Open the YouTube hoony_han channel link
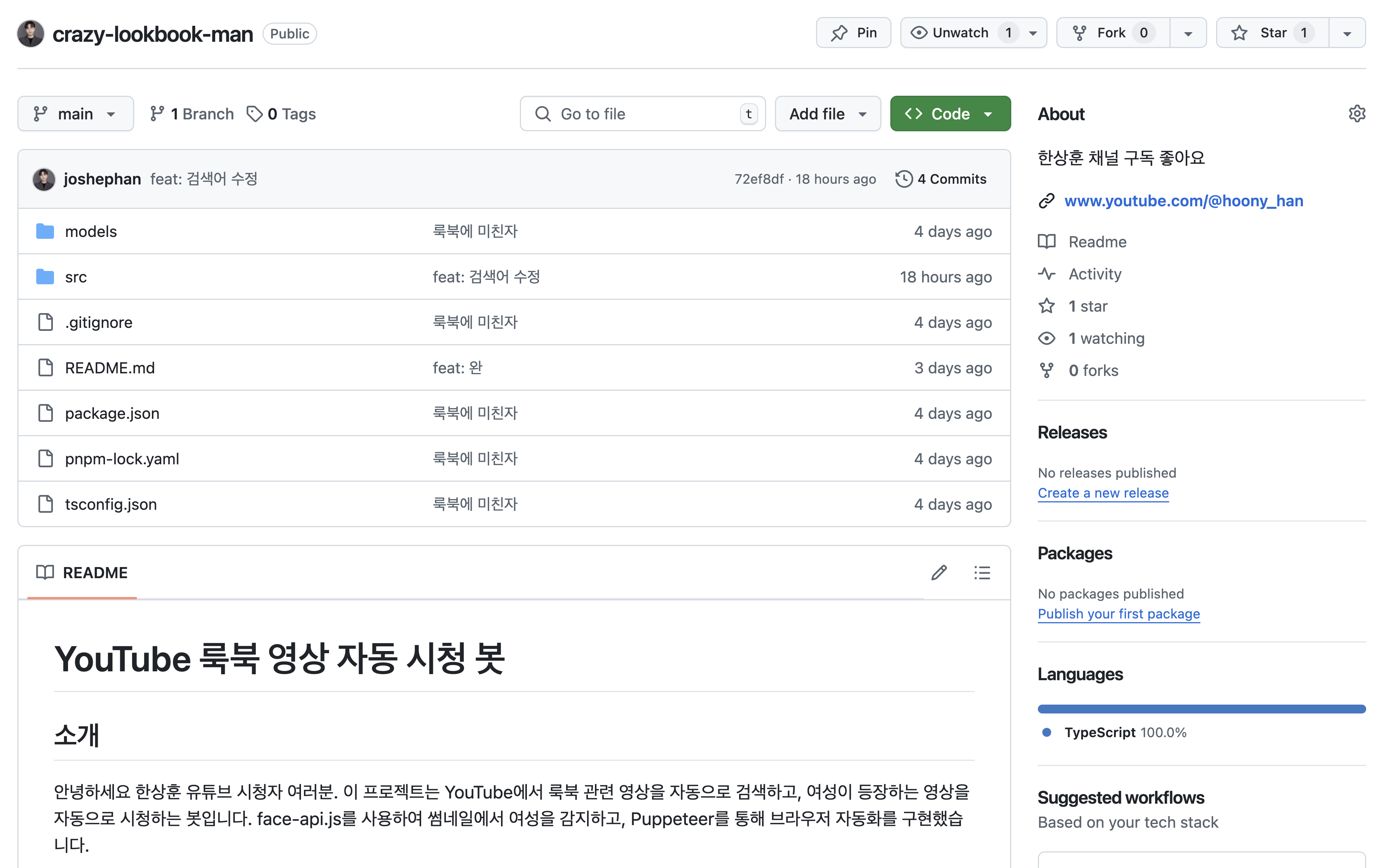Viewport: 1388px width, 868px height. point(1183,201)
